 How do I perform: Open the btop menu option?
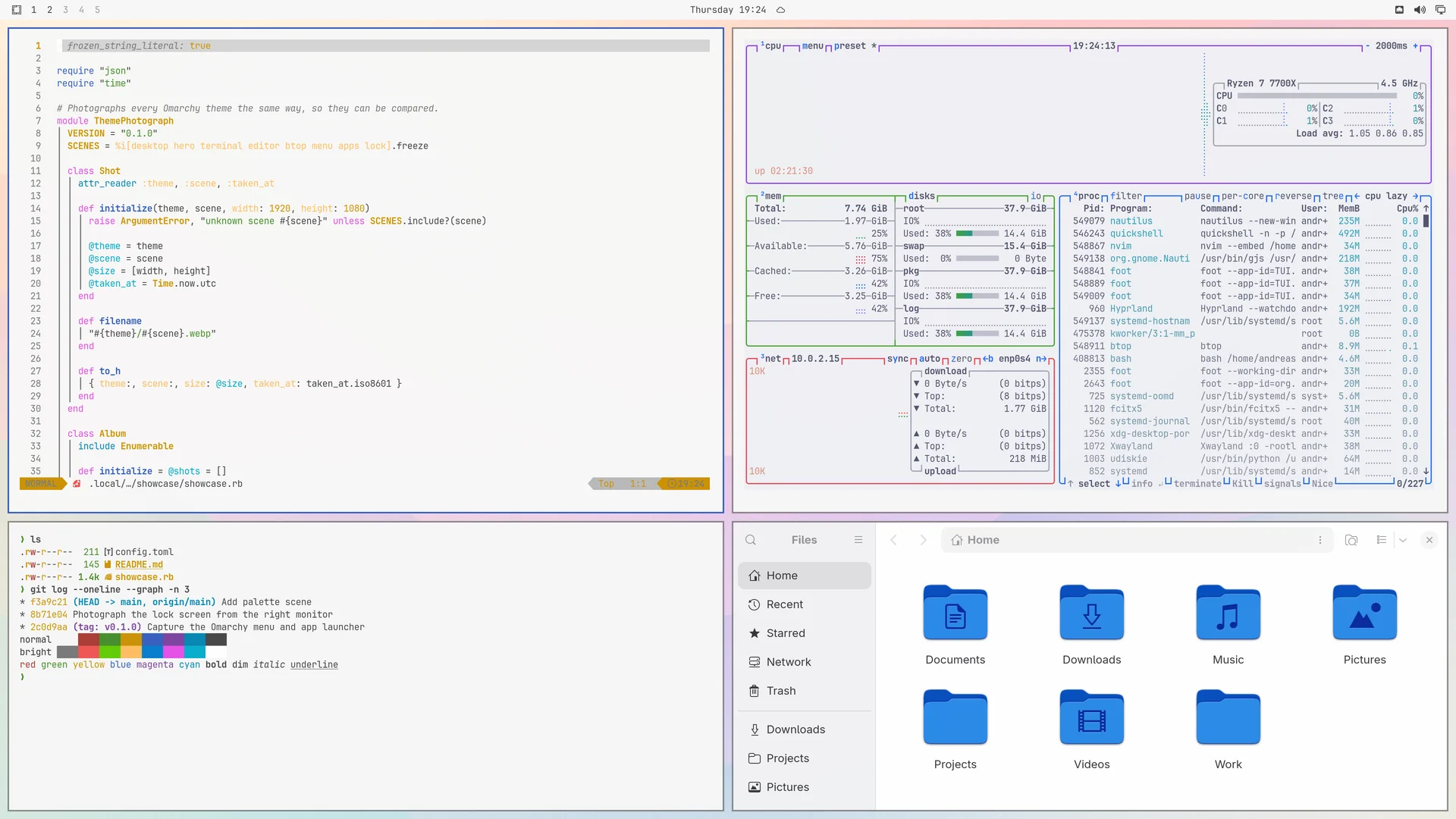pos(812,46)
